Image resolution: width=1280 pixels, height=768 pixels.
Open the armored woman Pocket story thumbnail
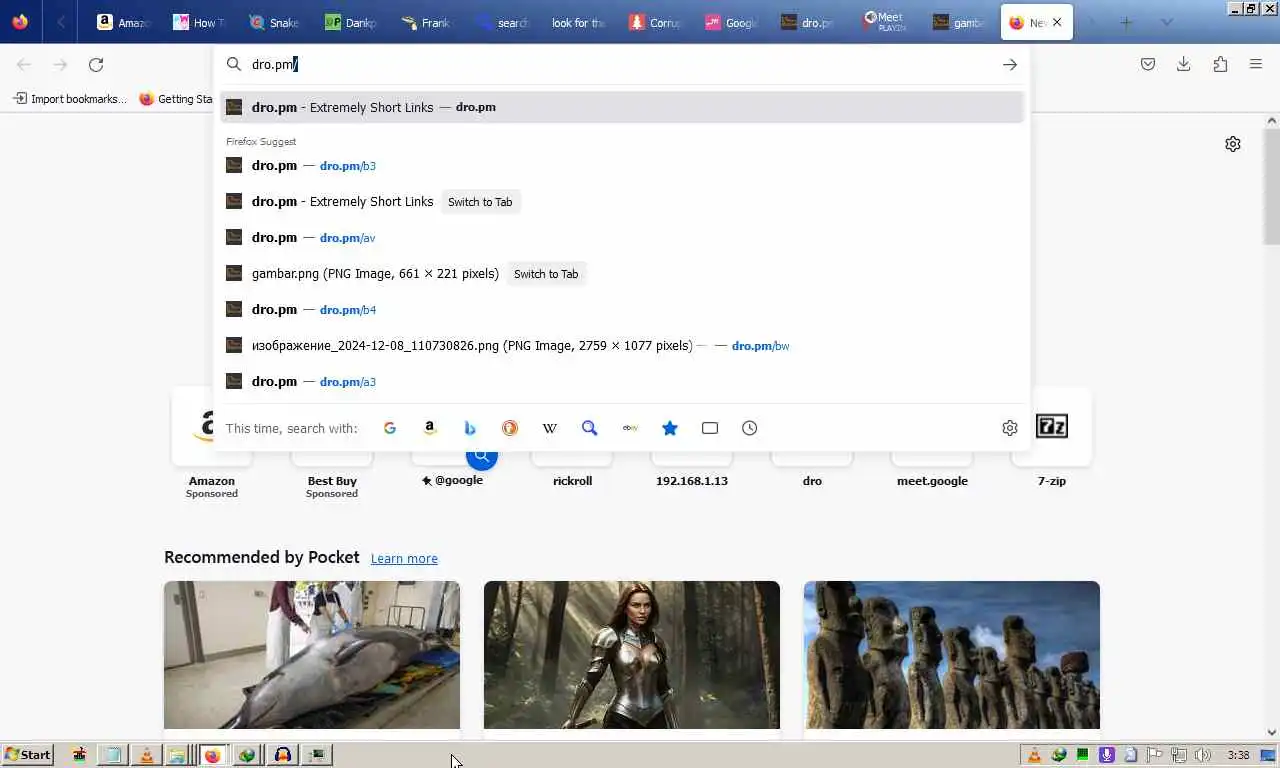pos(632,655)
